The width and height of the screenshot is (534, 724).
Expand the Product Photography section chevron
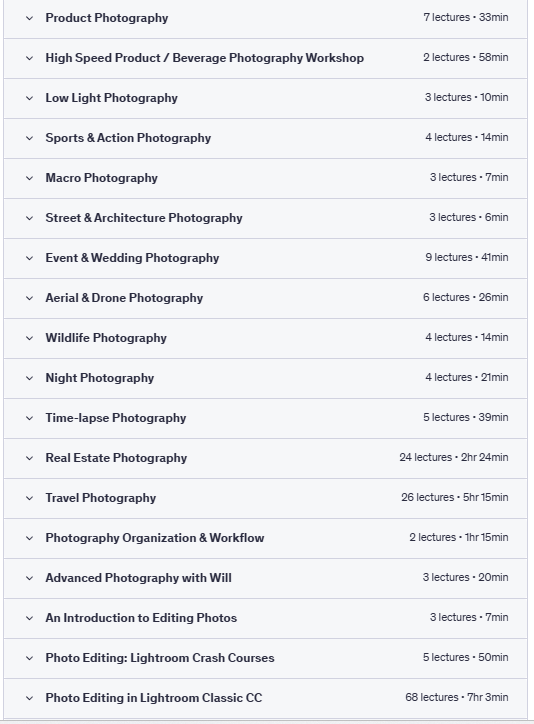(30, 18)
